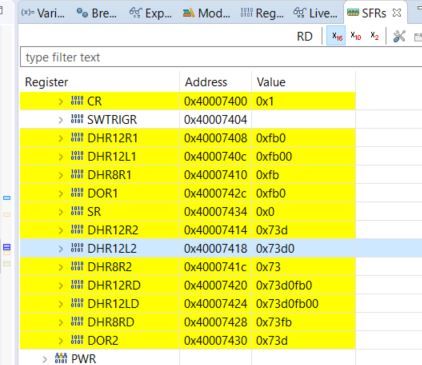Viewport: 422px width, 365px height.
Task: Click address 0x40007430 of DOR2
Action: tap(216, 341)
